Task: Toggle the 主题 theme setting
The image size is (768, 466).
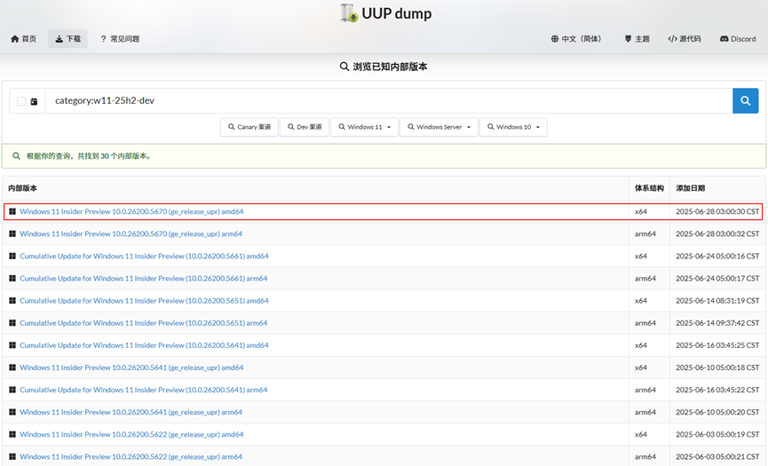Action: tap(636, 39)
